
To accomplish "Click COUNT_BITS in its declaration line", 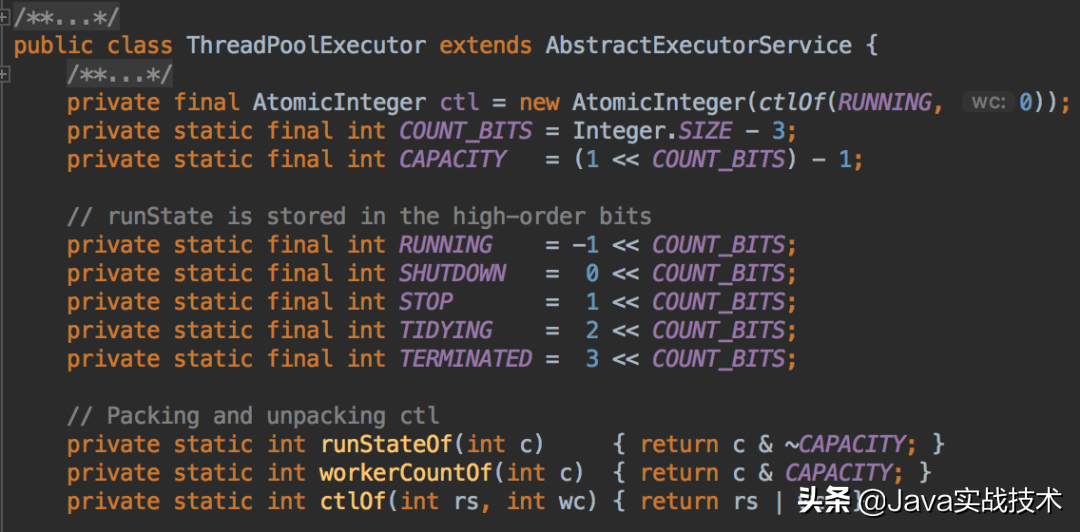I will click(466, 131).
